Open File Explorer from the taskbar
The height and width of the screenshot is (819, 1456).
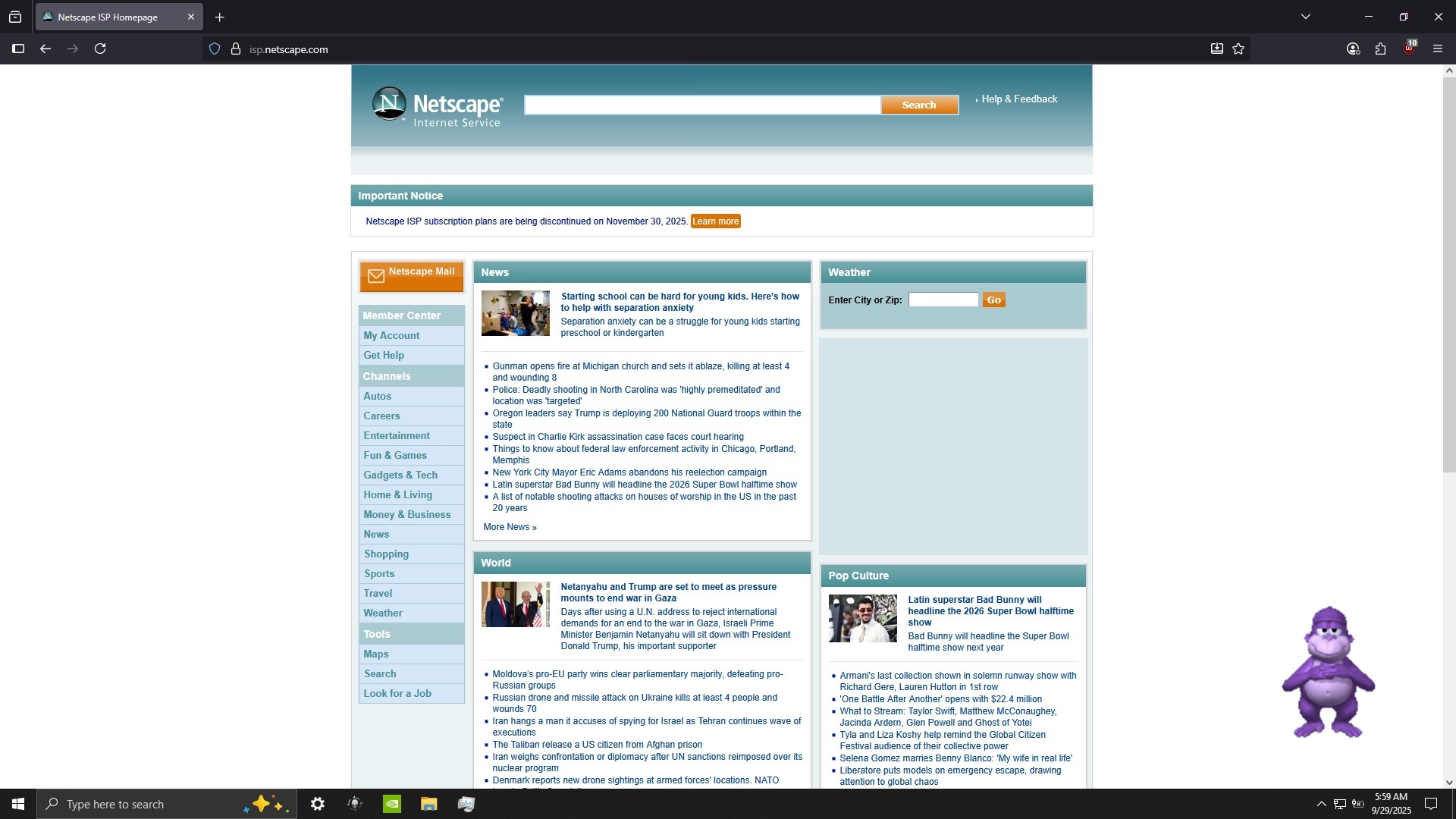pos(429,804)
